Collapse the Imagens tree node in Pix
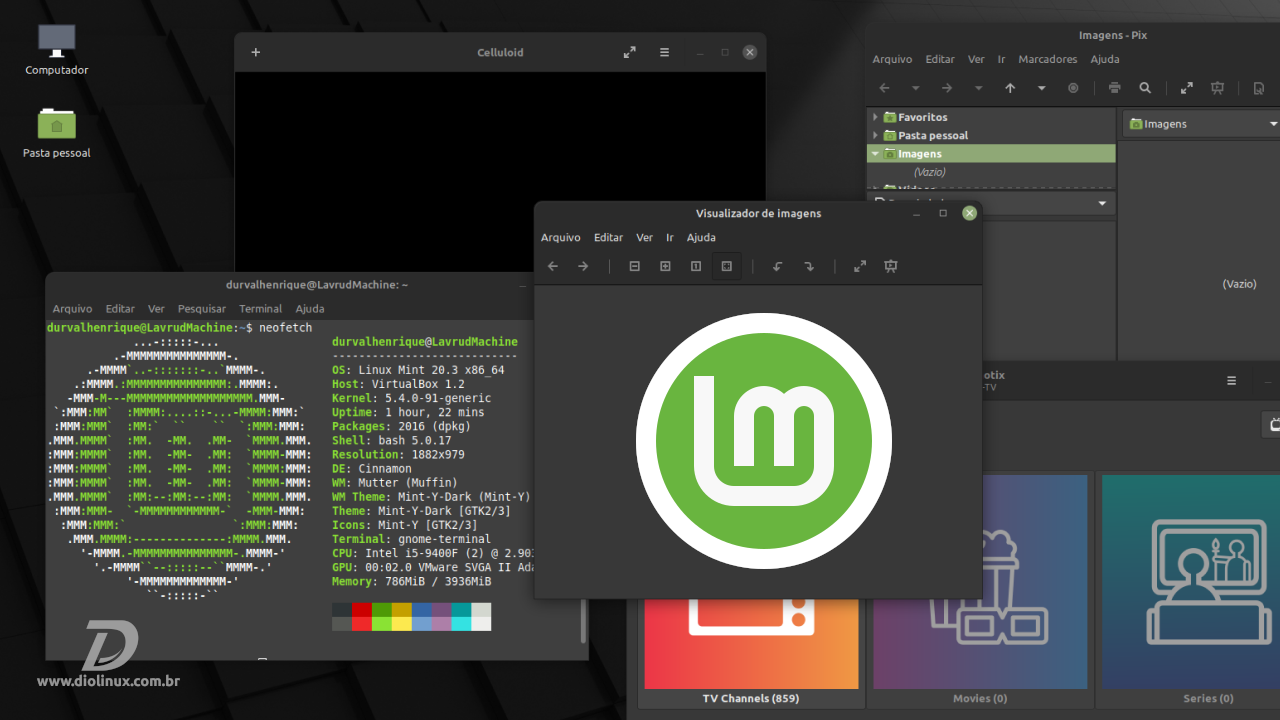Image resolution: width=1280 pixels, height=720 pixels. point(875,154)
